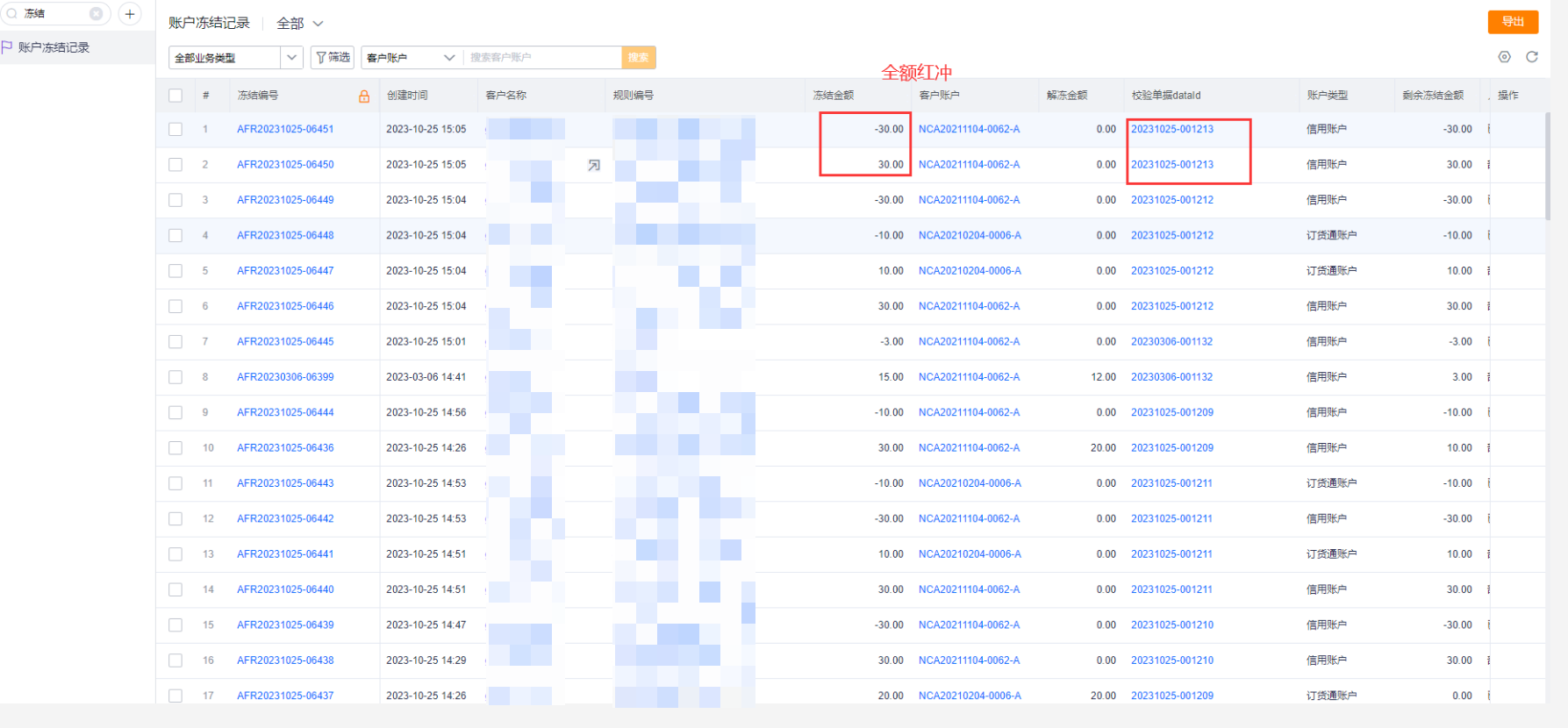Check the box for row AFR20230306-06399
The width and height of the screenshot is (1568, 728).
[175, 377]
